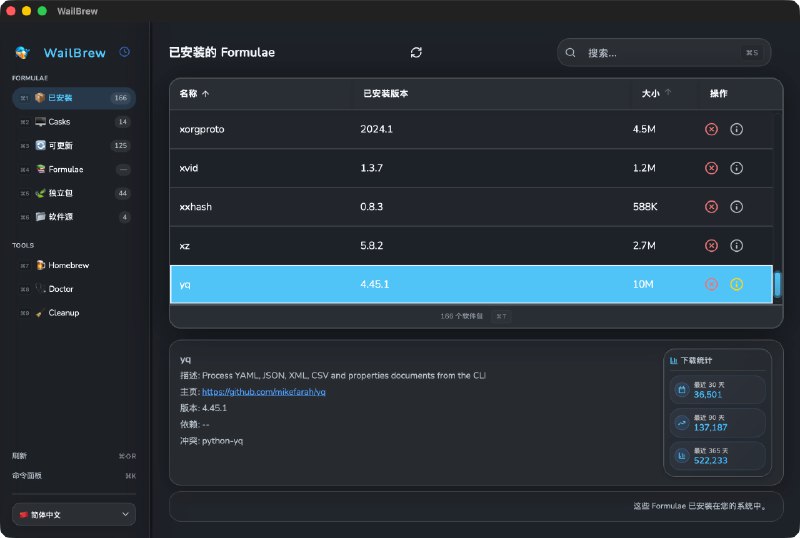Screen dimensions: 800x538
Task: Click the python-yq conflict text
Action: tap(222, 441)
